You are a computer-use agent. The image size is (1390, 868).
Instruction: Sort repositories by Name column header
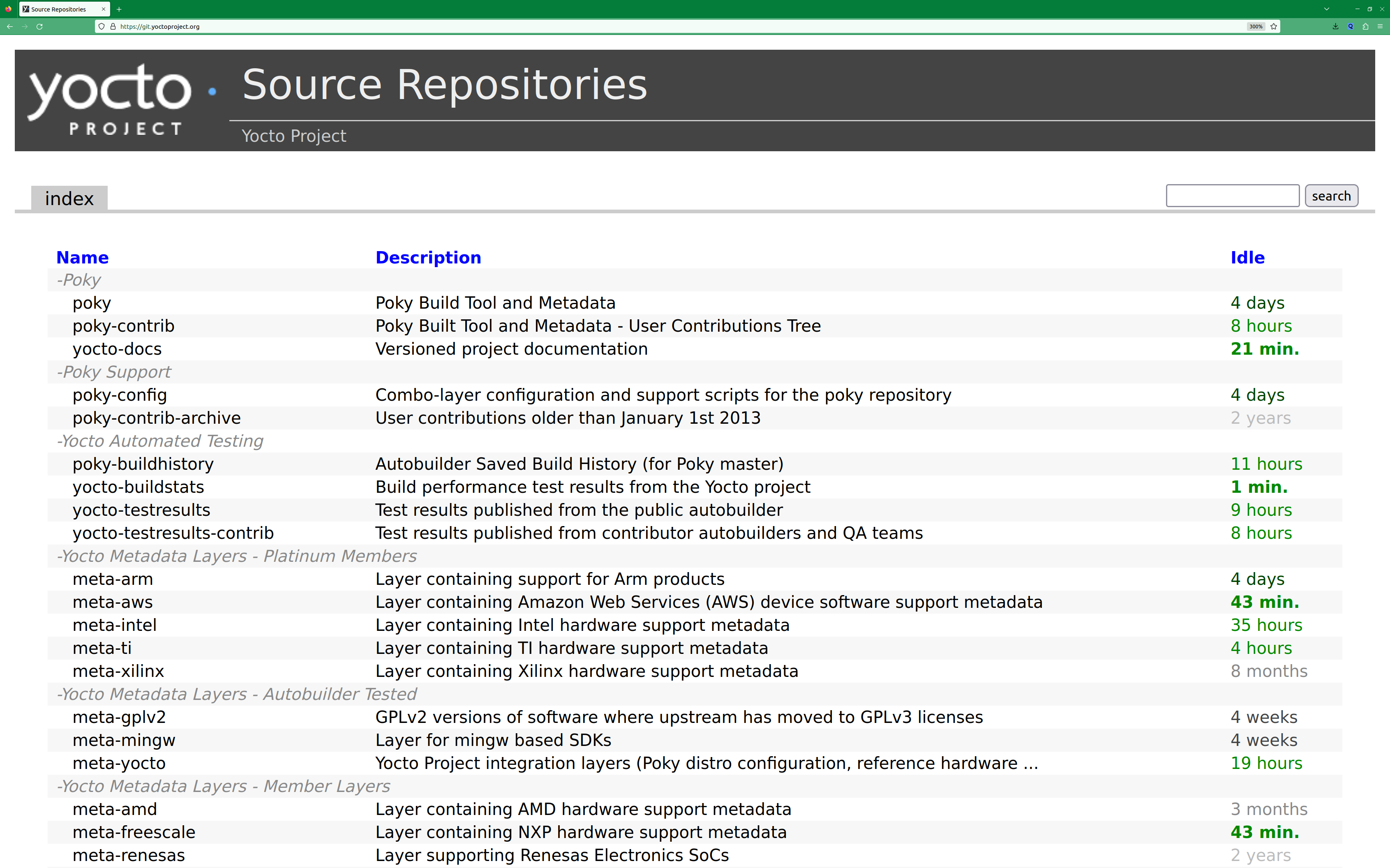point(82,258)
